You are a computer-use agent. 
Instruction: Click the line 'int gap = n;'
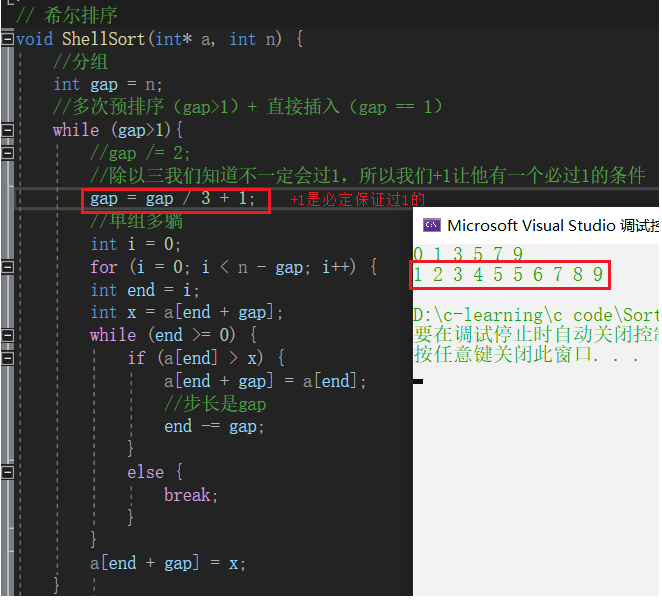(108, 84)
